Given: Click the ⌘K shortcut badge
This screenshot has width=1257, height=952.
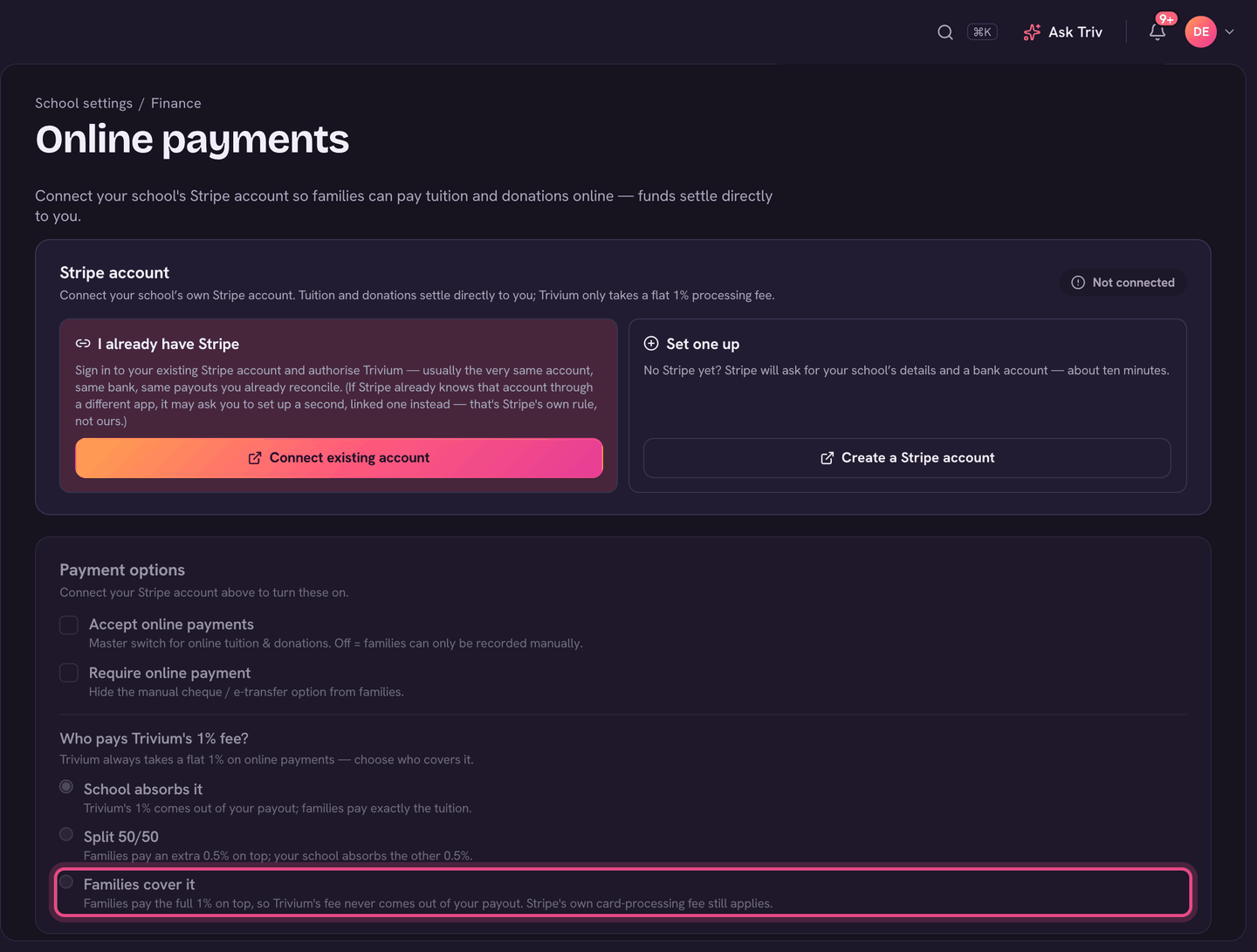Looking at the screenshot, I should [x=982, y=32].
